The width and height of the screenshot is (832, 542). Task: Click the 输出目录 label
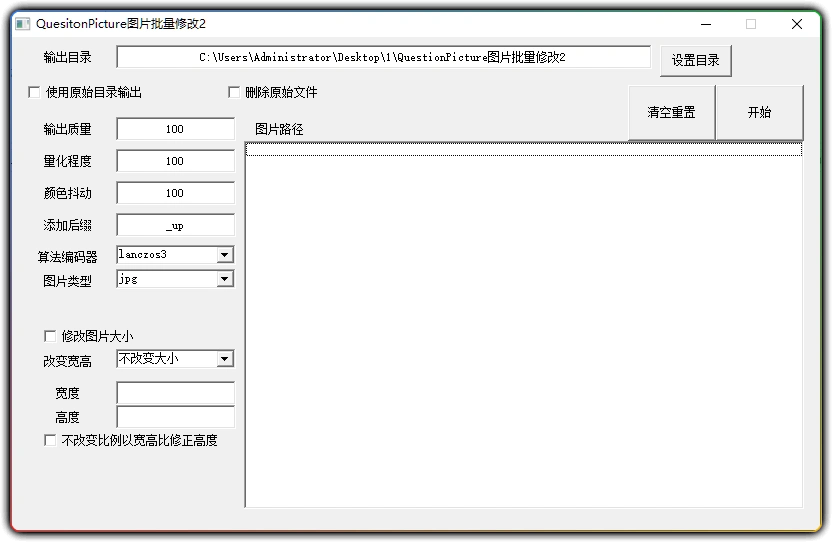click(x=67, y=57)
